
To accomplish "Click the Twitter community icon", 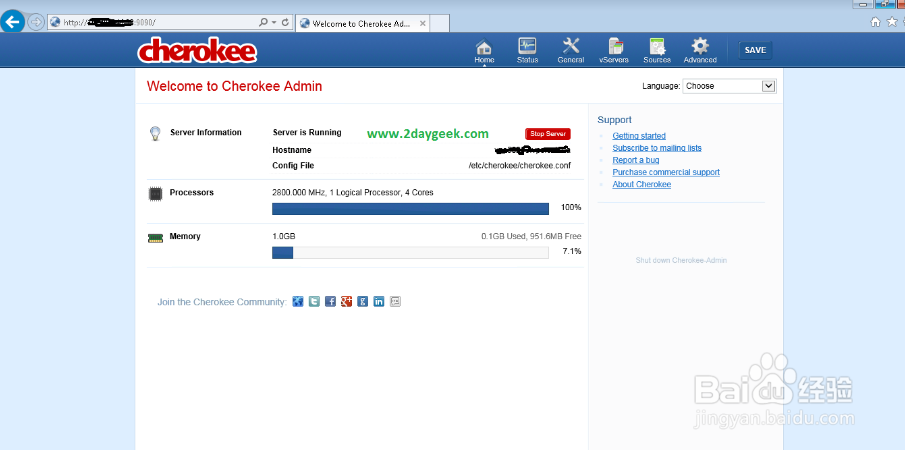I will tap(314, 301).
